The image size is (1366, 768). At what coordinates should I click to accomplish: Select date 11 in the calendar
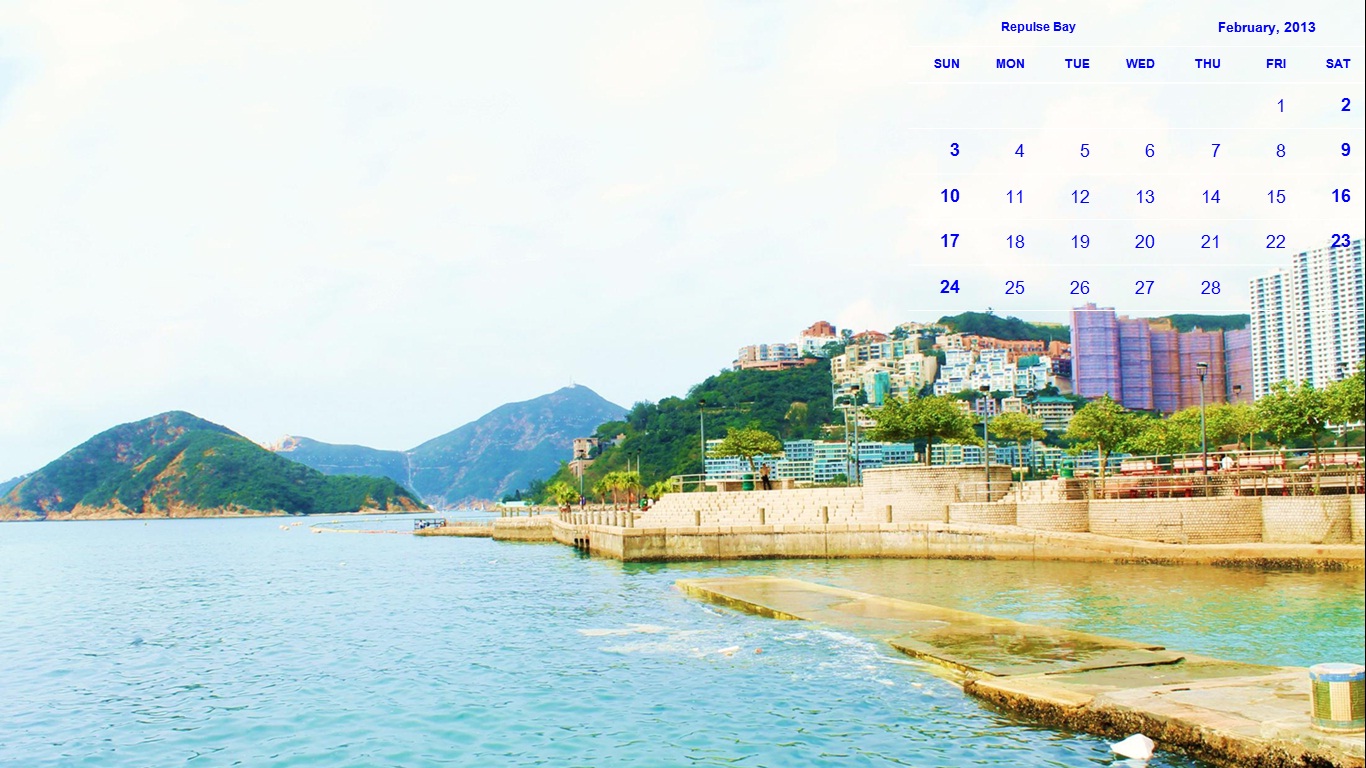[x=1015, y=197]
